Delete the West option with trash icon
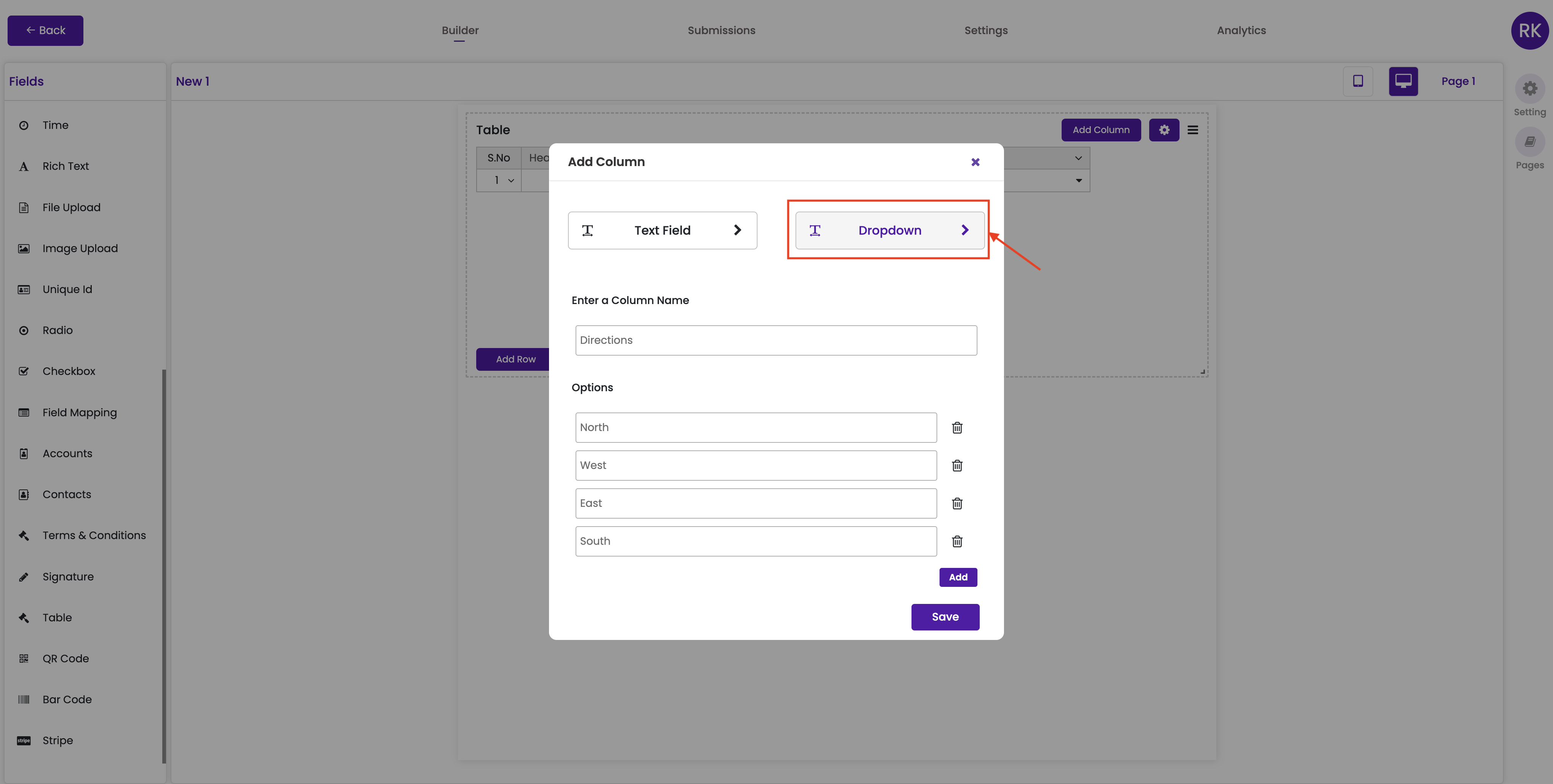This screenshot has height=784, width=1553. pos(957,466)
